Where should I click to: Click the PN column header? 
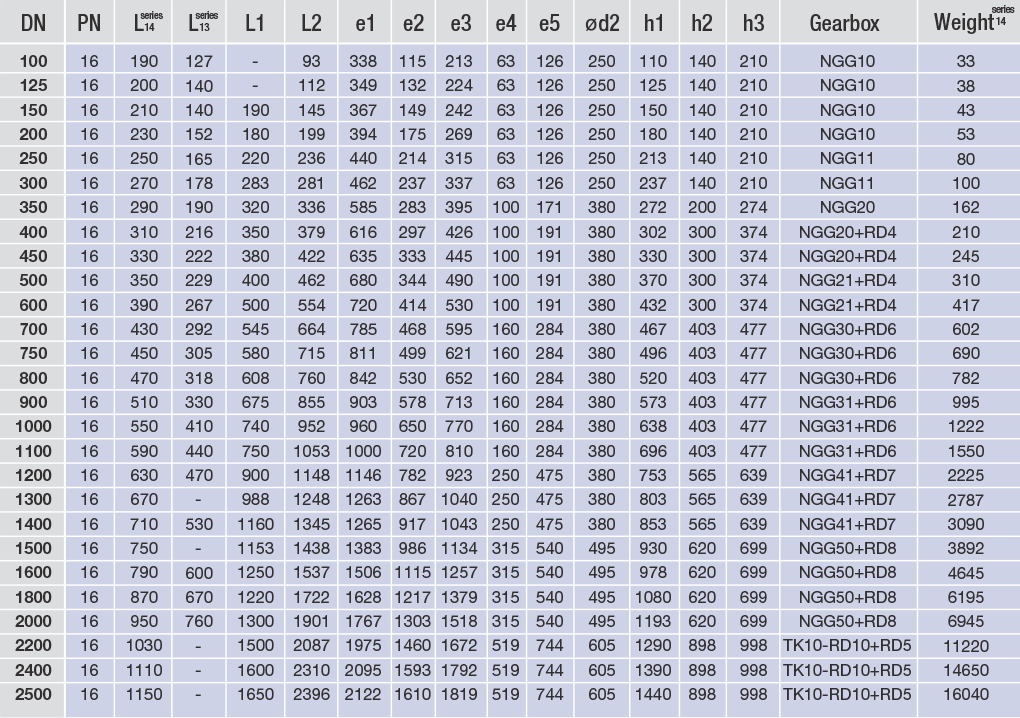(89, 23)
